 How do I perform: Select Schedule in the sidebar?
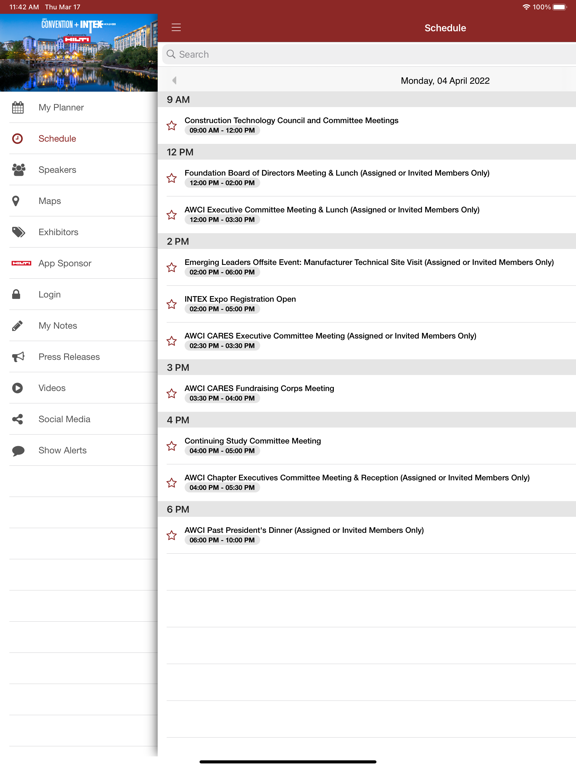[x=78, y=139]
